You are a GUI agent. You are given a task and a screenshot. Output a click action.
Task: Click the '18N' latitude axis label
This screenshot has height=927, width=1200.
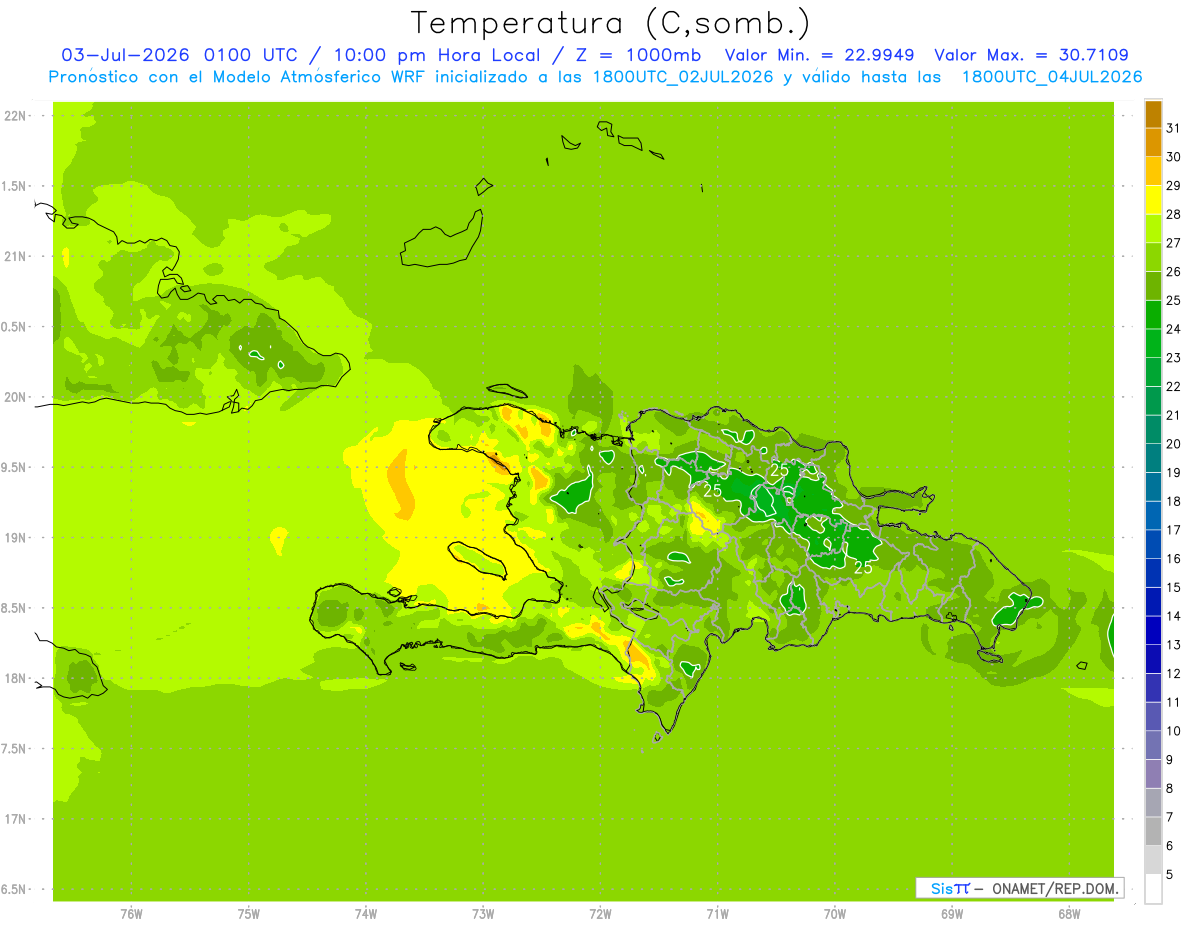pos(15,679)
